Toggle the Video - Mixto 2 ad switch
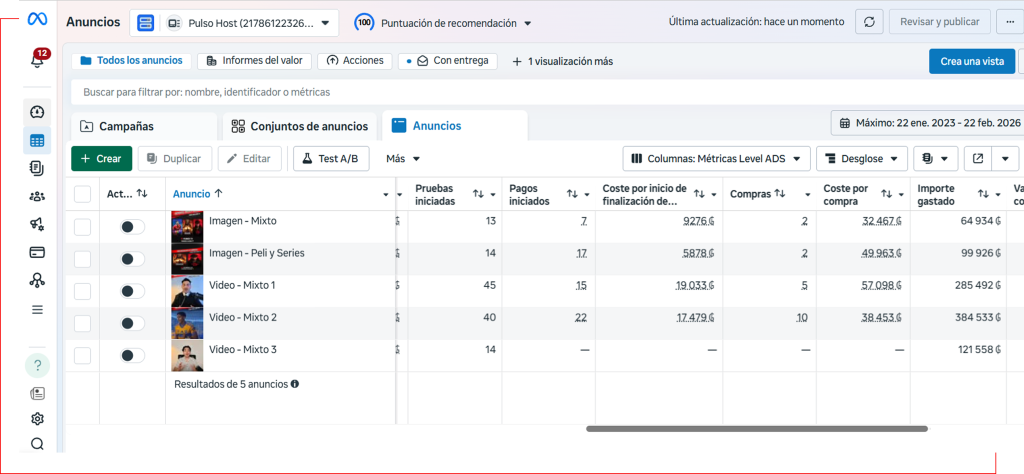 point(132,323)
